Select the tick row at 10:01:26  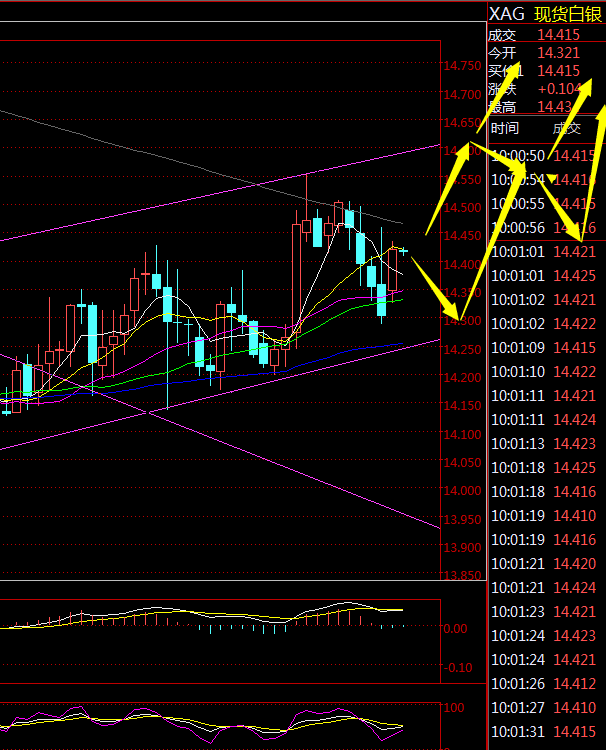pyautogui.click(x=543, y=684)
